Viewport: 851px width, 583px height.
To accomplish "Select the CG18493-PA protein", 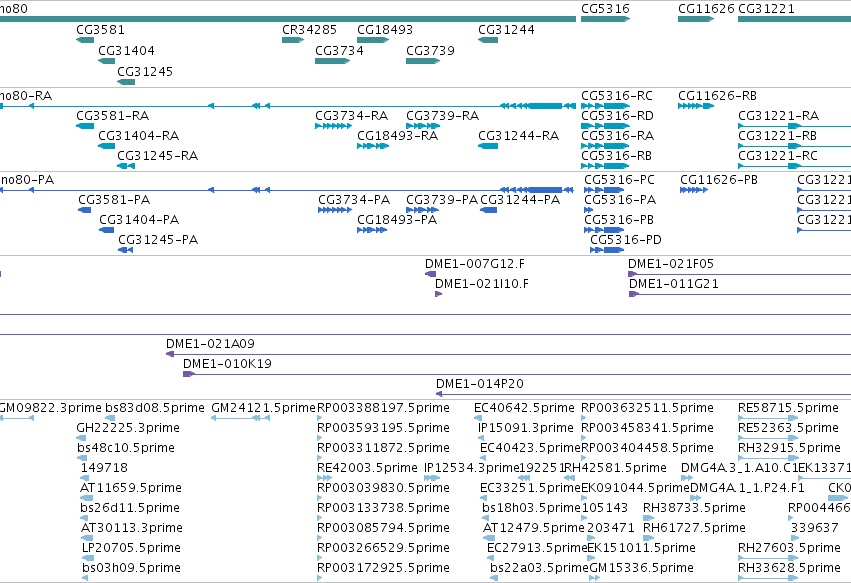I will pos(372,230).
